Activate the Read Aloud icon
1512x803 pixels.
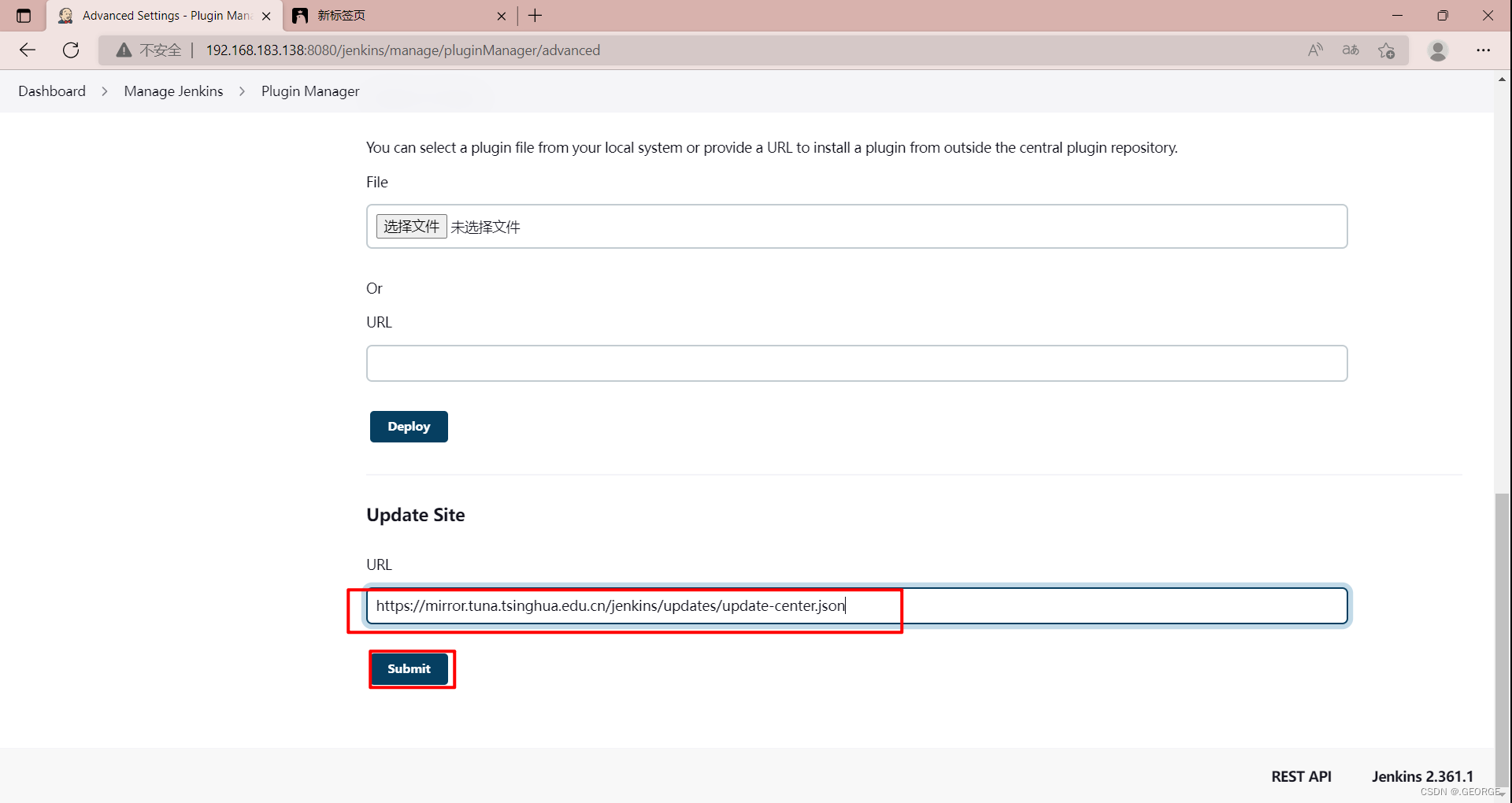click(1315, 50)
